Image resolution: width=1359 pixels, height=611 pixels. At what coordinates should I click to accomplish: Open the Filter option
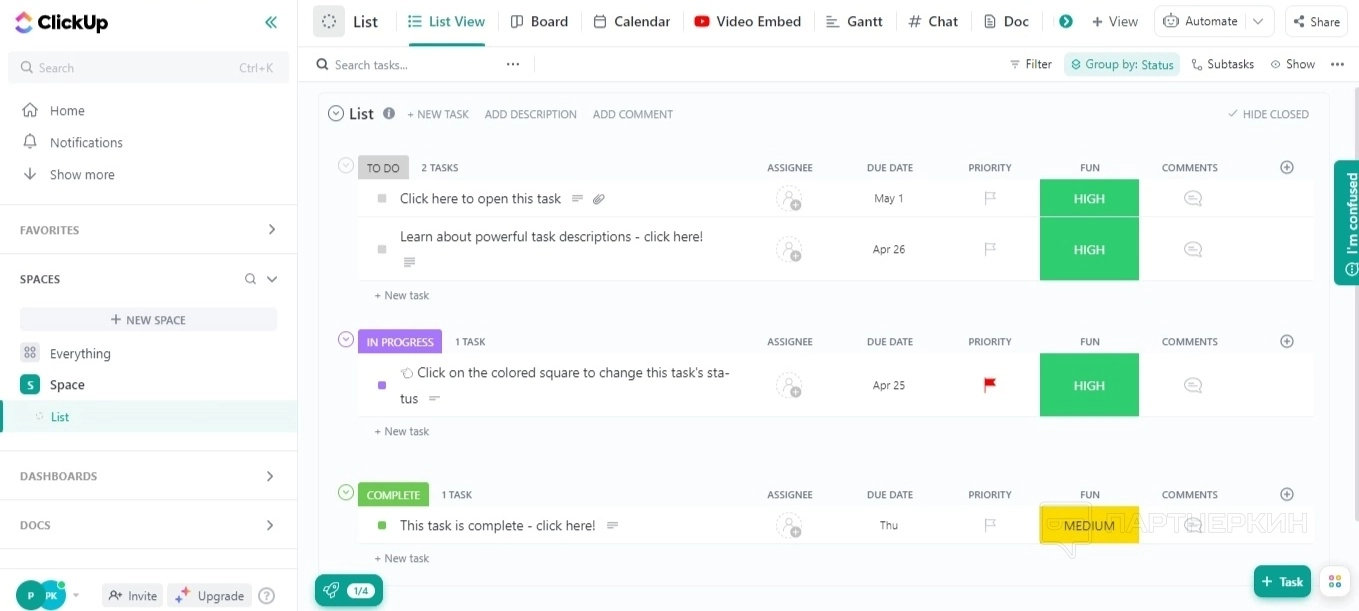[1031, 64]
